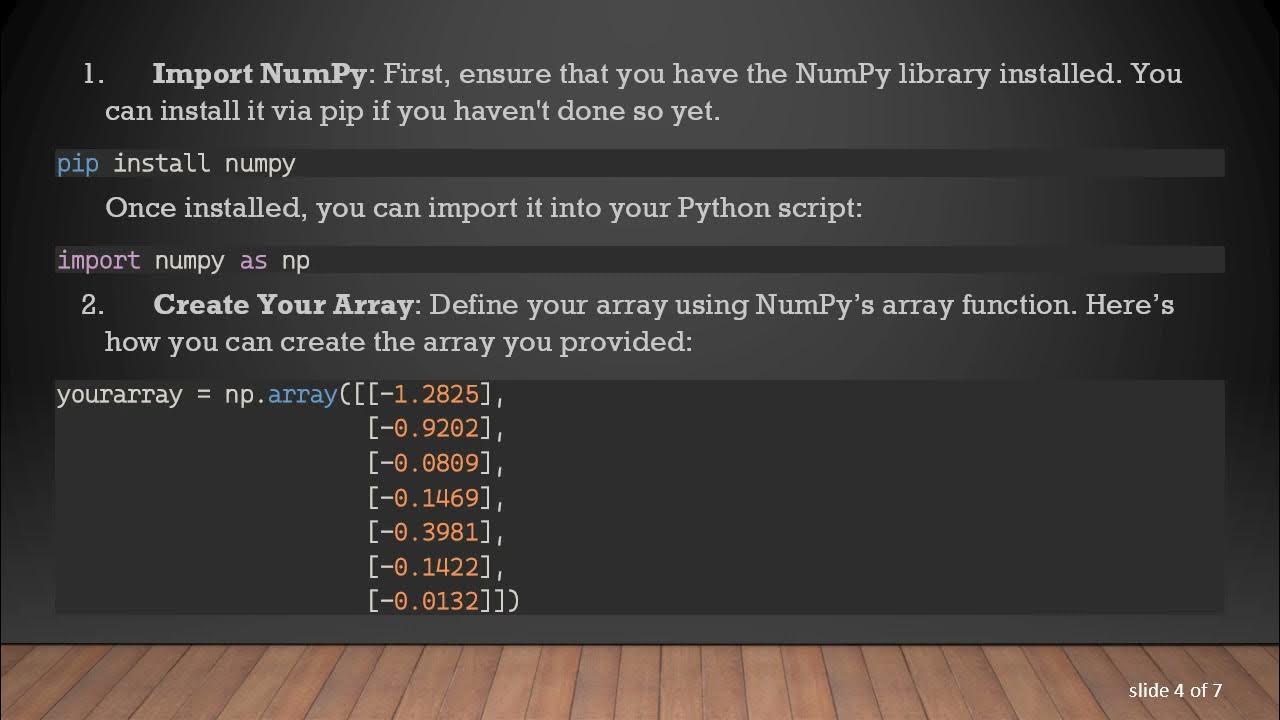The image size is (1280, 720).
Task: Click the "slide 4 of 7" indicator
Action: 1175,690
